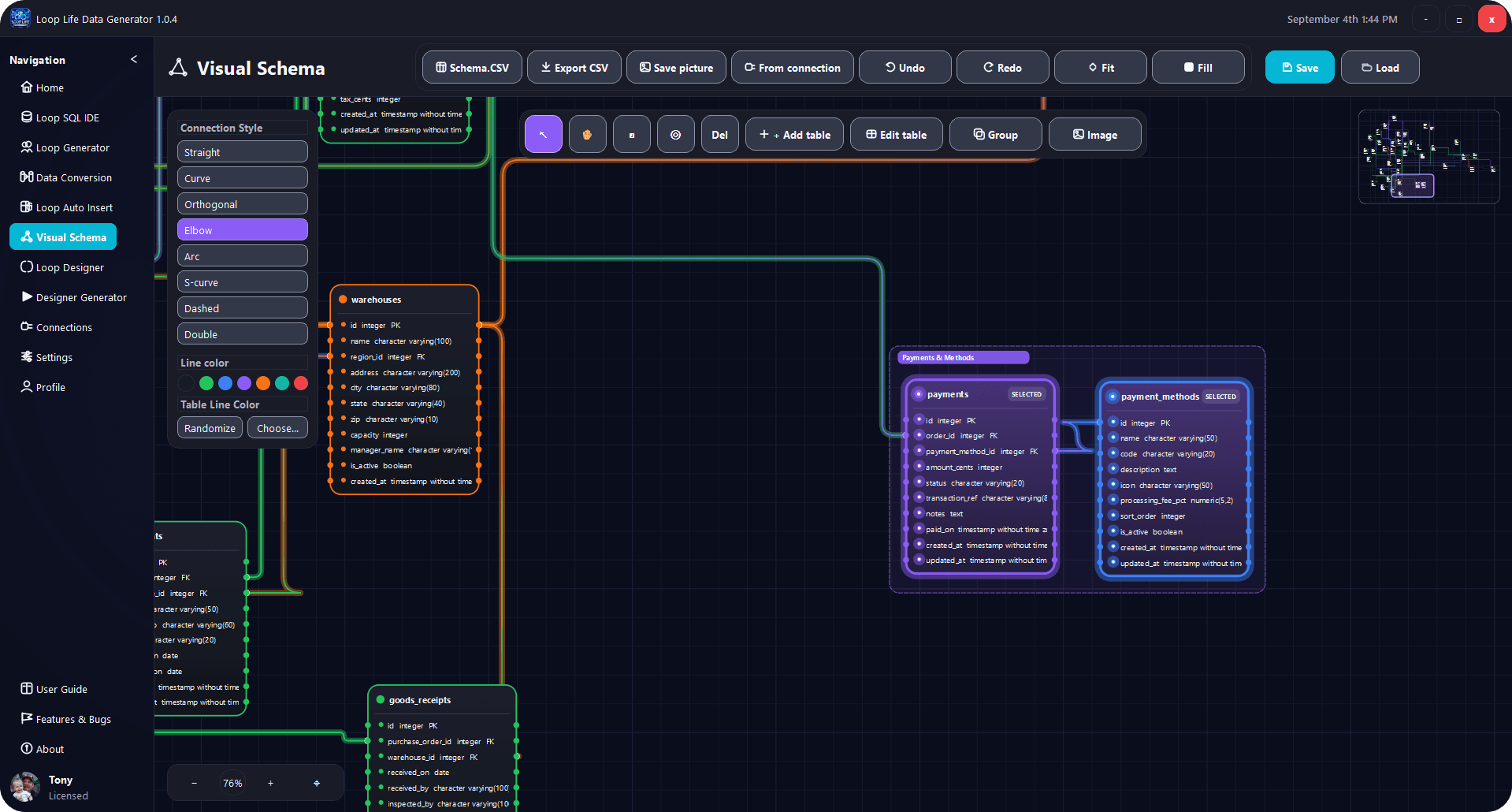The height and width of the screenshot is (812, 1512).
Task: Pick the teal line color
Action: pyautogui.click(x=282, y=383)
